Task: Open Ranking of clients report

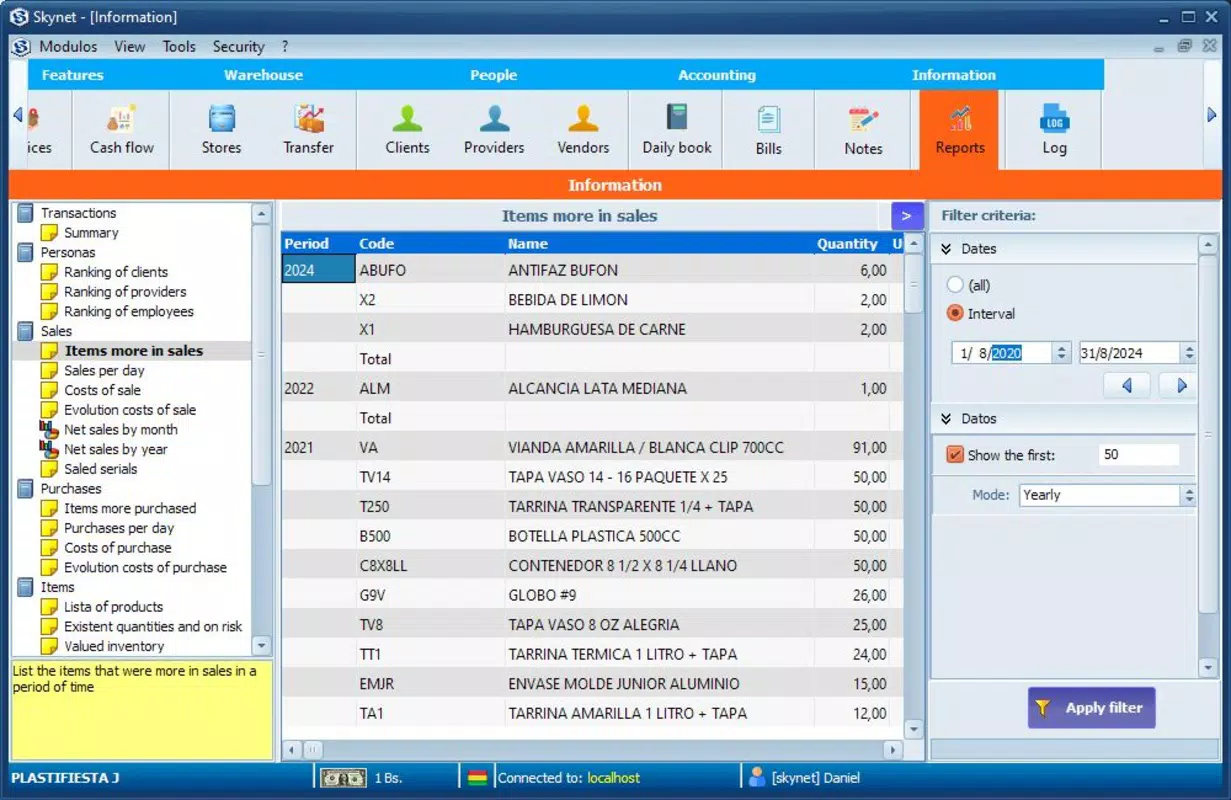Action: pyautogui.click(x=116, y=272)
